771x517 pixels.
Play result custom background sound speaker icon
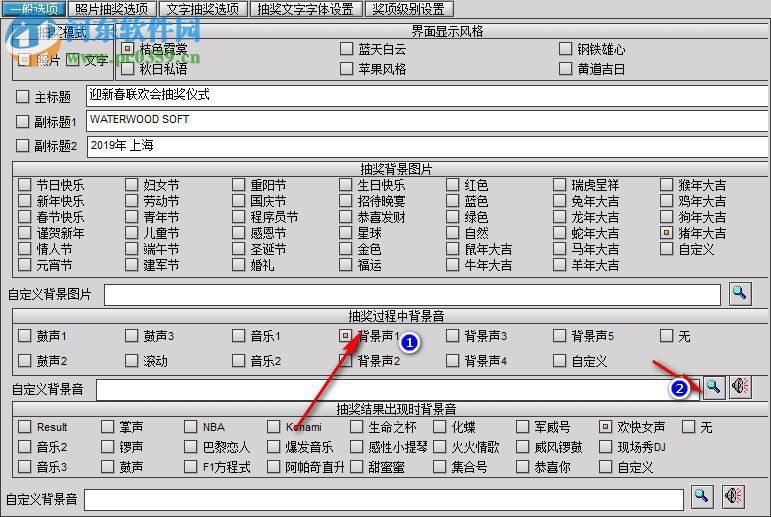[x=733, y=497]
